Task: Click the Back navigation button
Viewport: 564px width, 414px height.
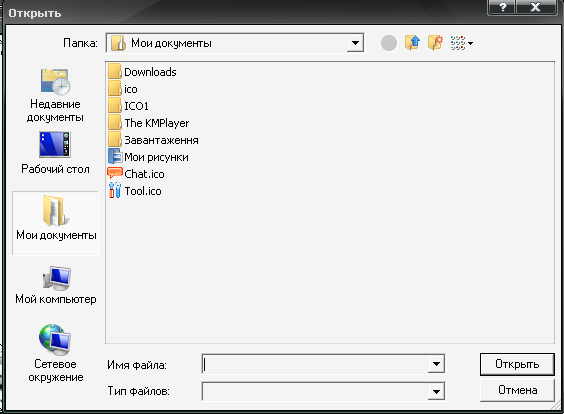Action: [389, 43]
